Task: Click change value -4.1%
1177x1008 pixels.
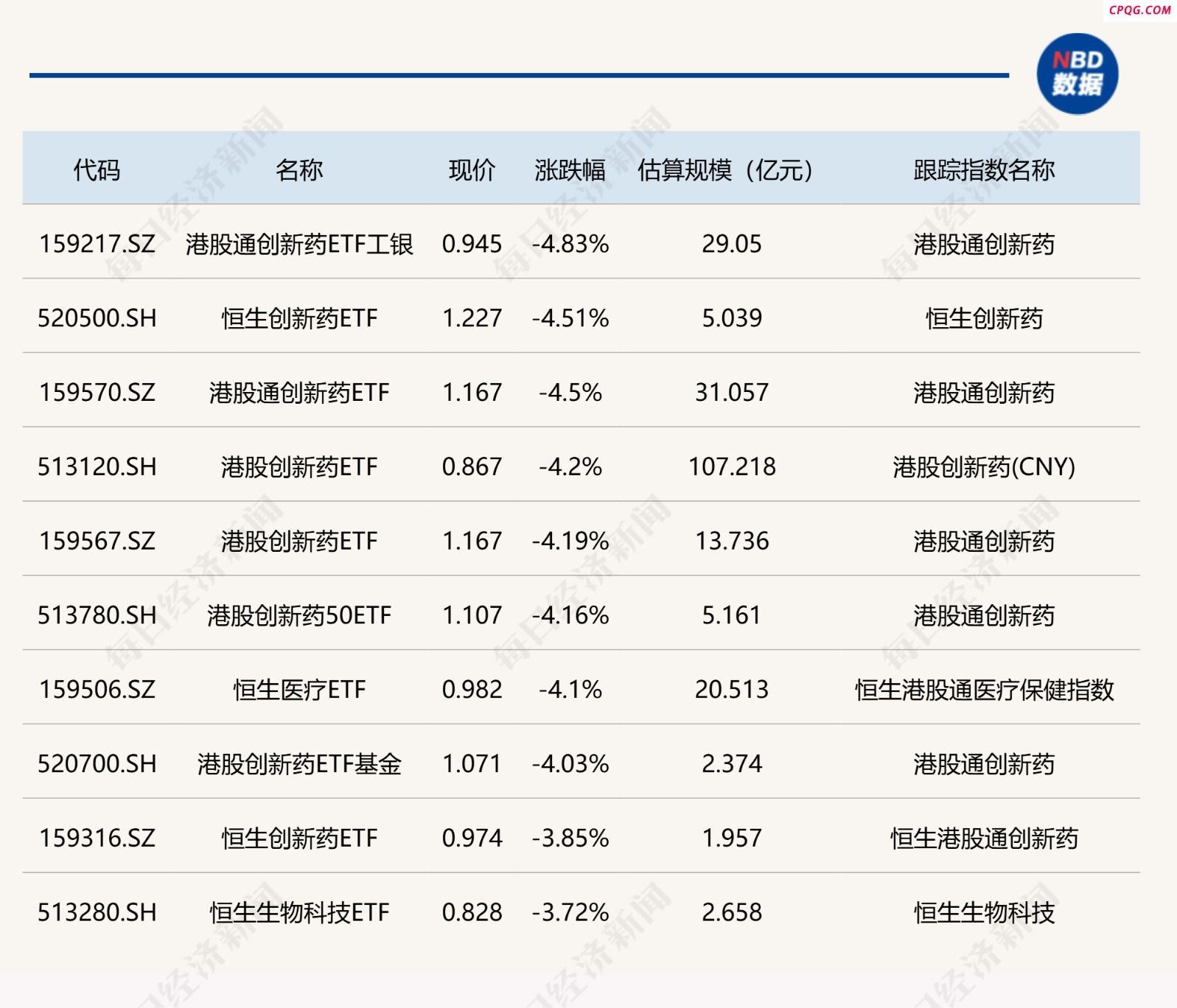Action: [x=570, y=690]
